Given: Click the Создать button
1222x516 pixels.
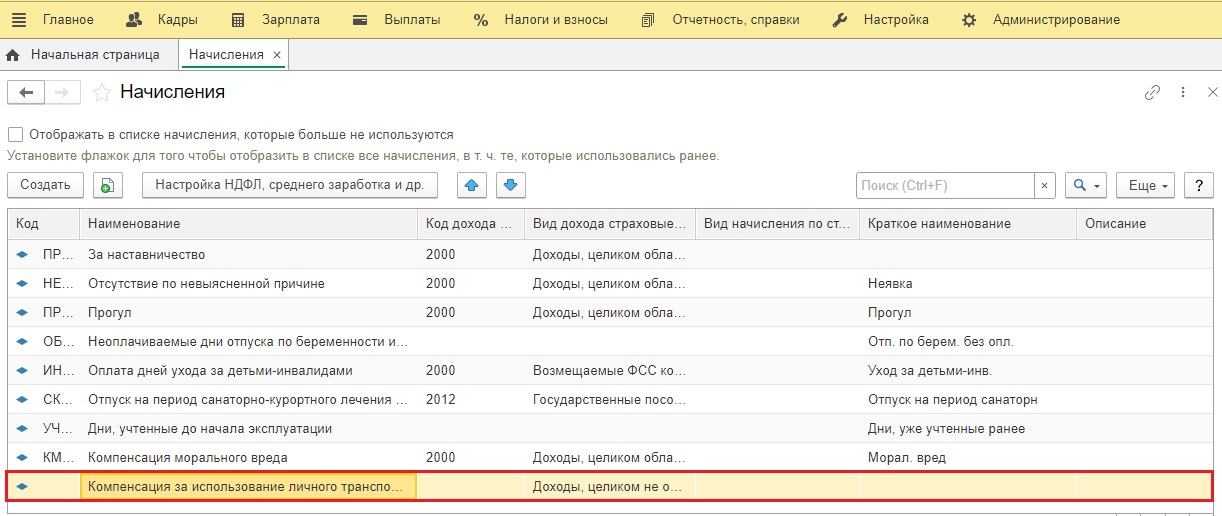Looking at the screenshot, I should pos(45,185).
